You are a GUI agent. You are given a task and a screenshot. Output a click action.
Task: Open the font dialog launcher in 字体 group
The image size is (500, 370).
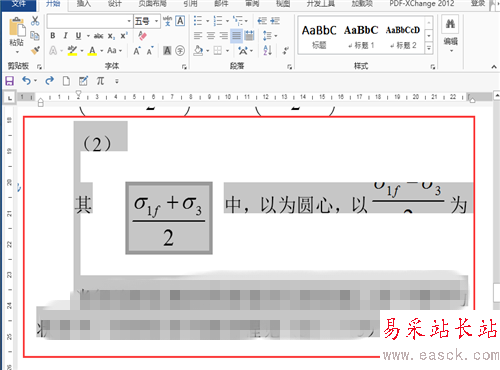point(184,67)
